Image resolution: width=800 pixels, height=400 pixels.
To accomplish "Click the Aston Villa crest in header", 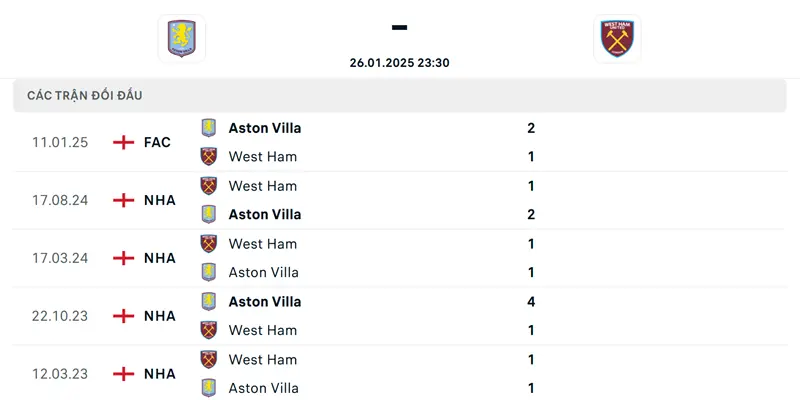I will (x=181, y=39).
